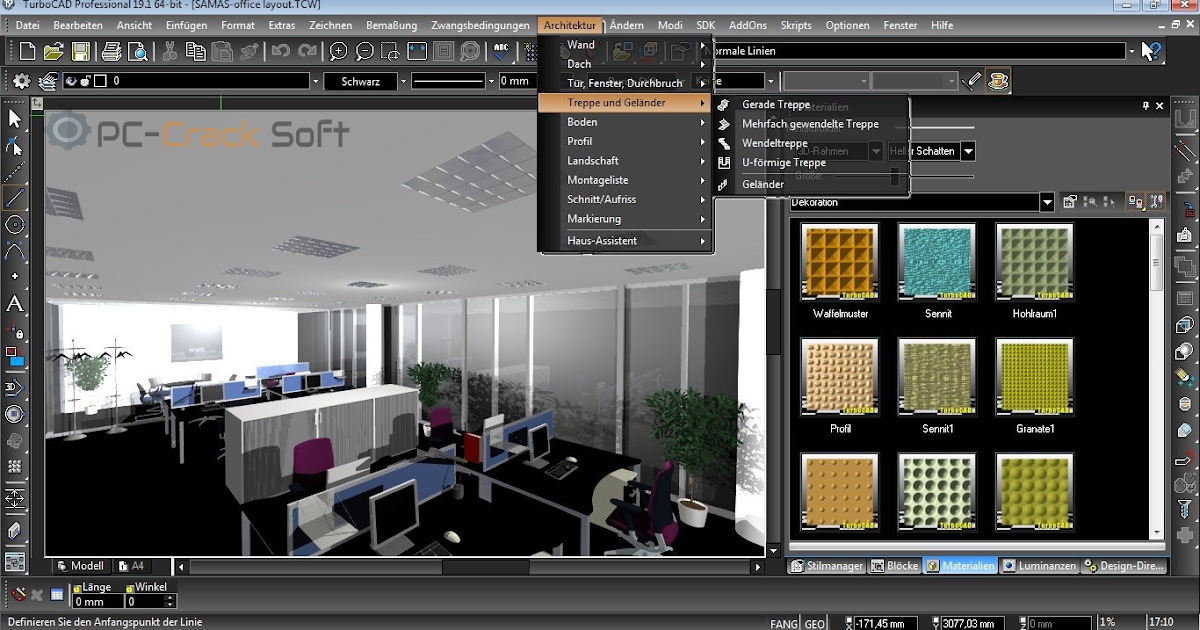Screen dimensions: 1200x630
Task: Open the layer dropdown arrow
Action: tap(316, 81)
